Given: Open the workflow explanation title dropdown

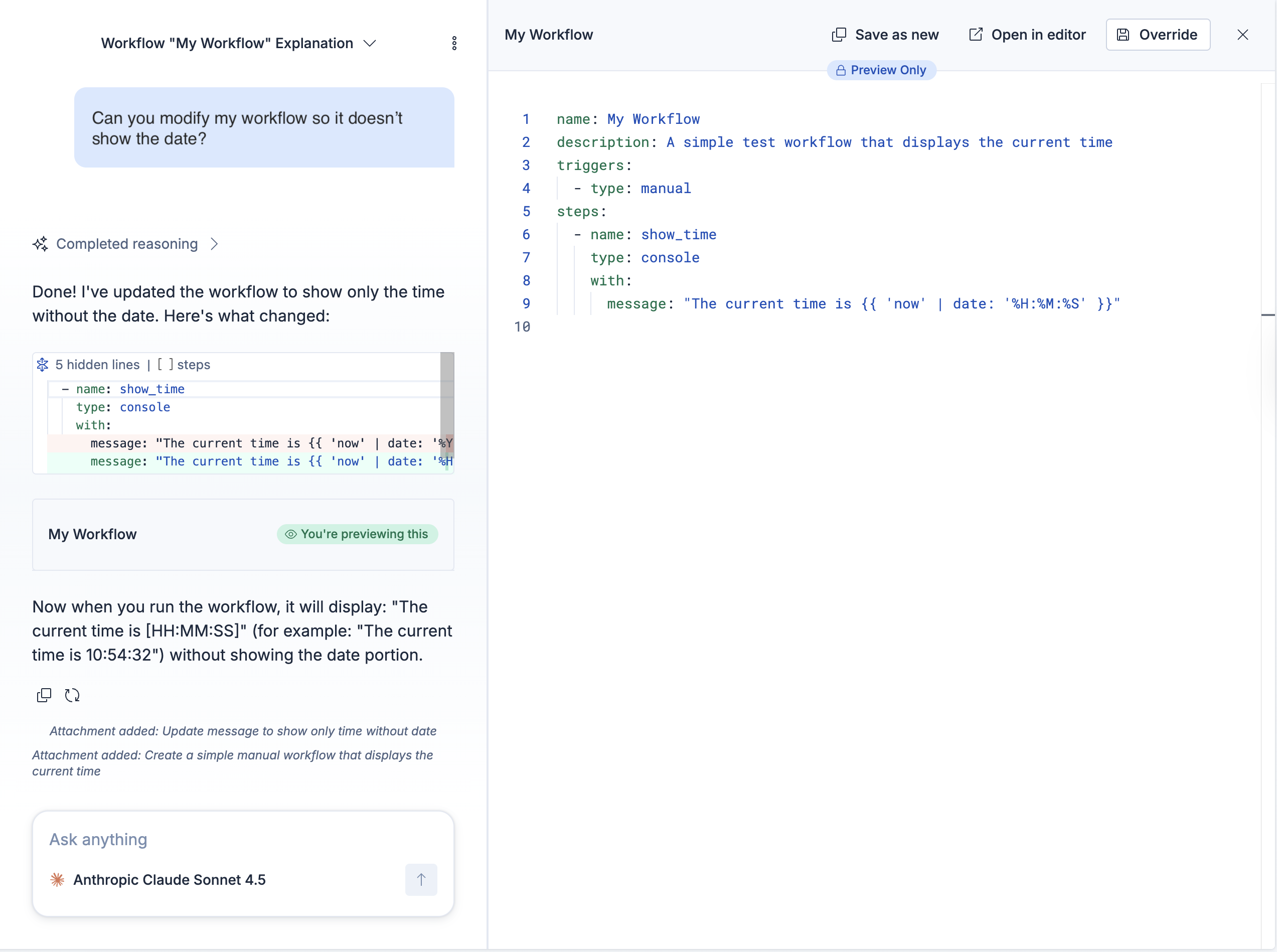Looking at the screenshot, I should click(371, 43).
